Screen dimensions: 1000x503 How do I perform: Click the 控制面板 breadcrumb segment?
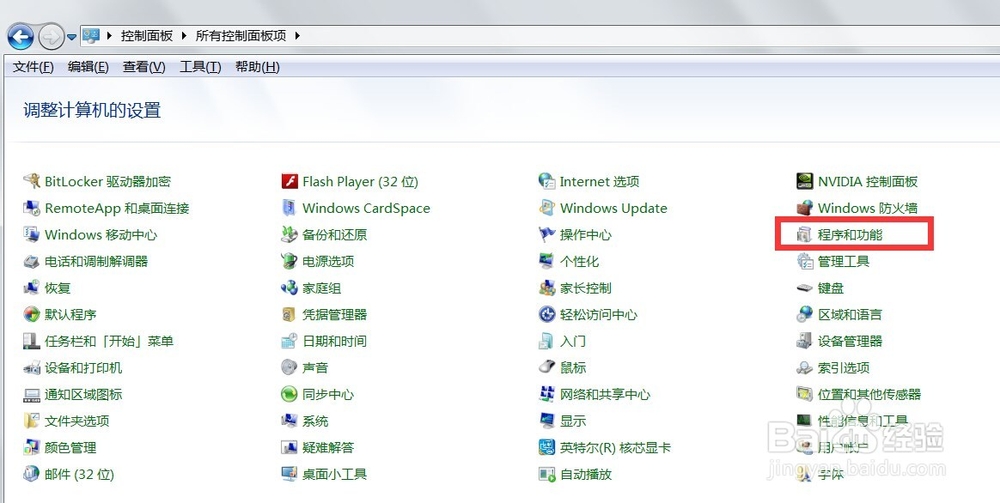147,36
